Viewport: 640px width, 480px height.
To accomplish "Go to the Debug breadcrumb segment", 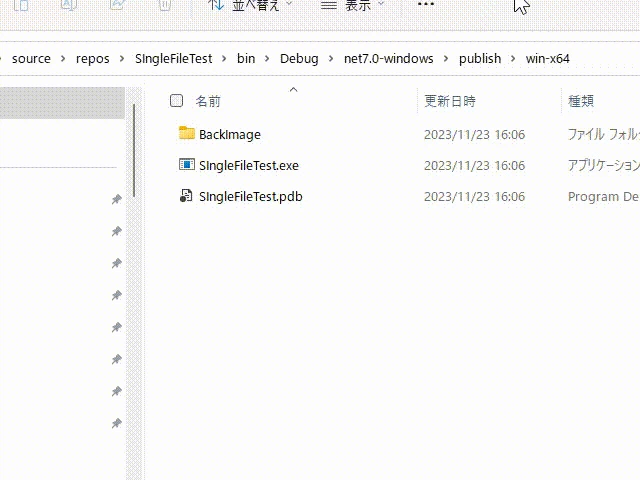I will pyautogui.click(x=299, y=59).
